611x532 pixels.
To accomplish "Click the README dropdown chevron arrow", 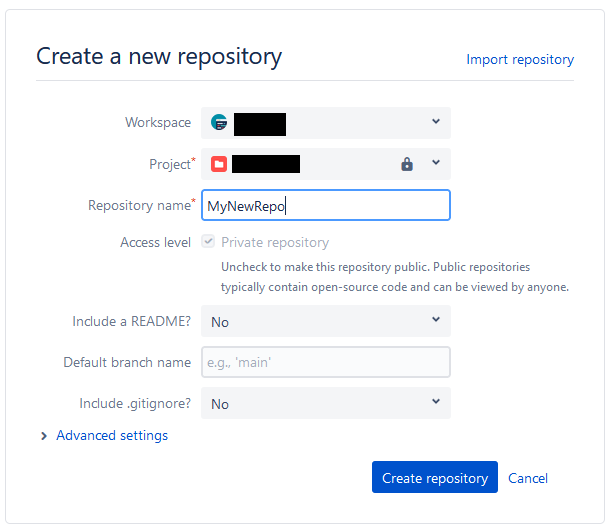I will 436,320.
